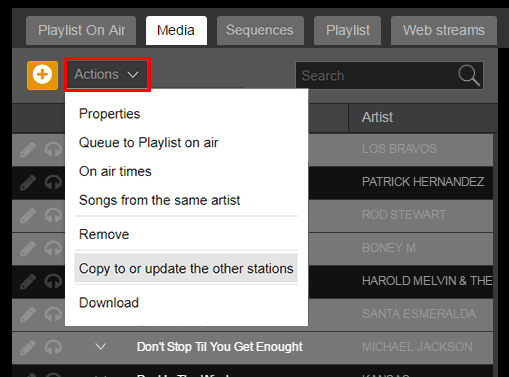Preview the MICHAEL JACKSON track with headphones icon
Image resolution: width=509 pixels, height=377 pixels.
tap(53, 347)
